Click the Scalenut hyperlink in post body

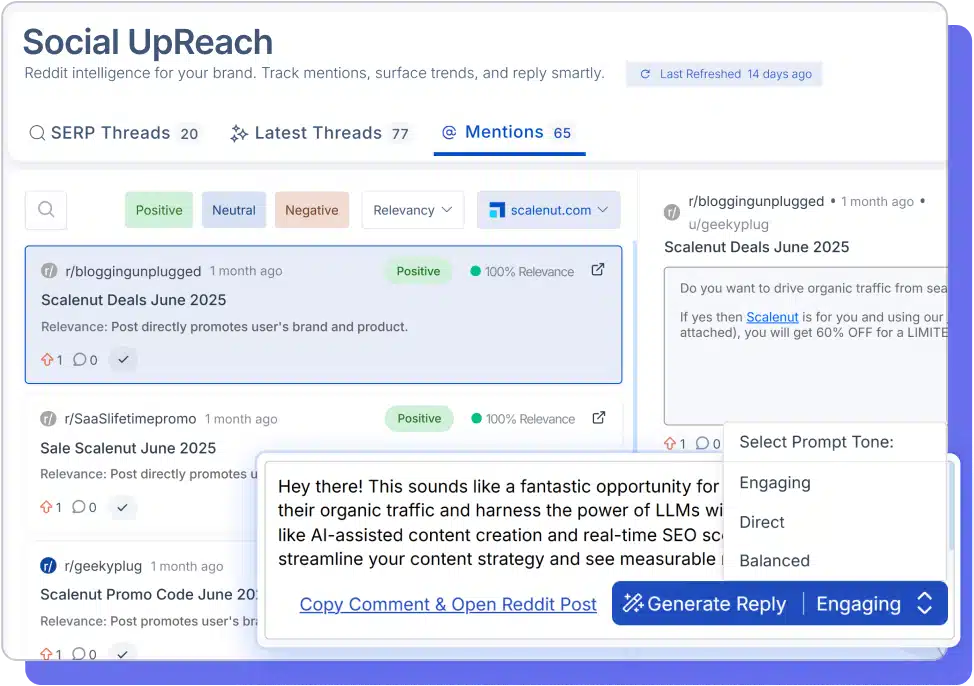(x=772, y=317)
